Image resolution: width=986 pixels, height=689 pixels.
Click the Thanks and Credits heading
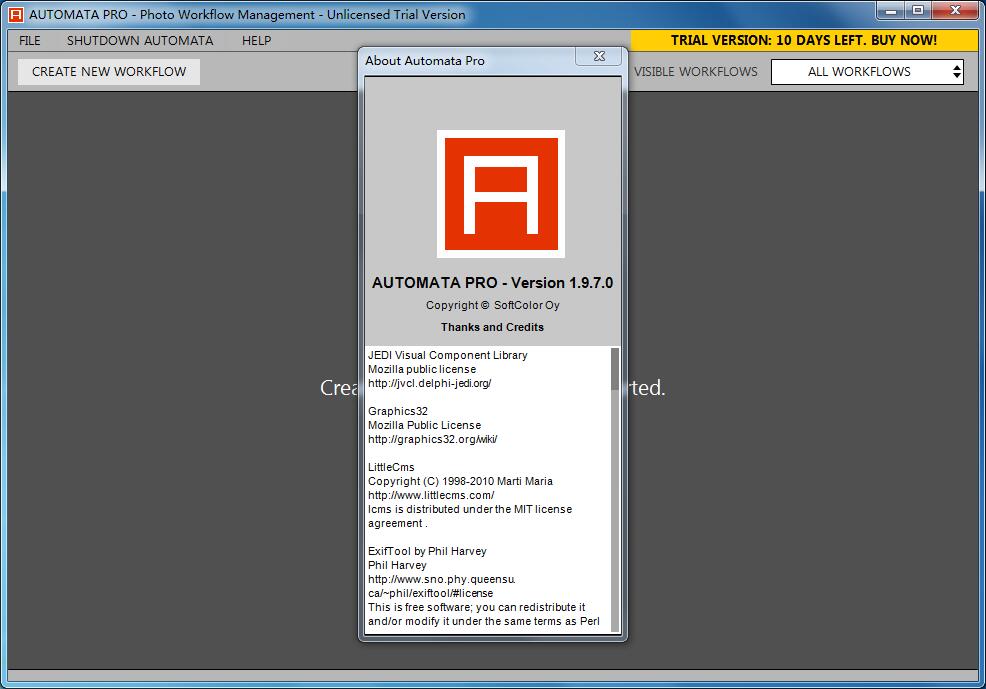pyautogui.click(x=492, y=327)
